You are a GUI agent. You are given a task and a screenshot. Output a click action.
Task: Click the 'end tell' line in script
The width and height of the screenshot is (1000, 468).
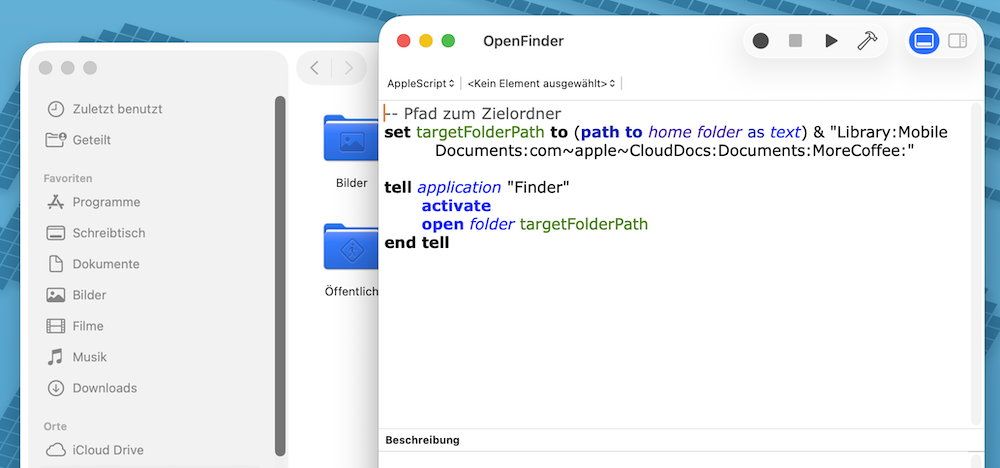(416, 242)
